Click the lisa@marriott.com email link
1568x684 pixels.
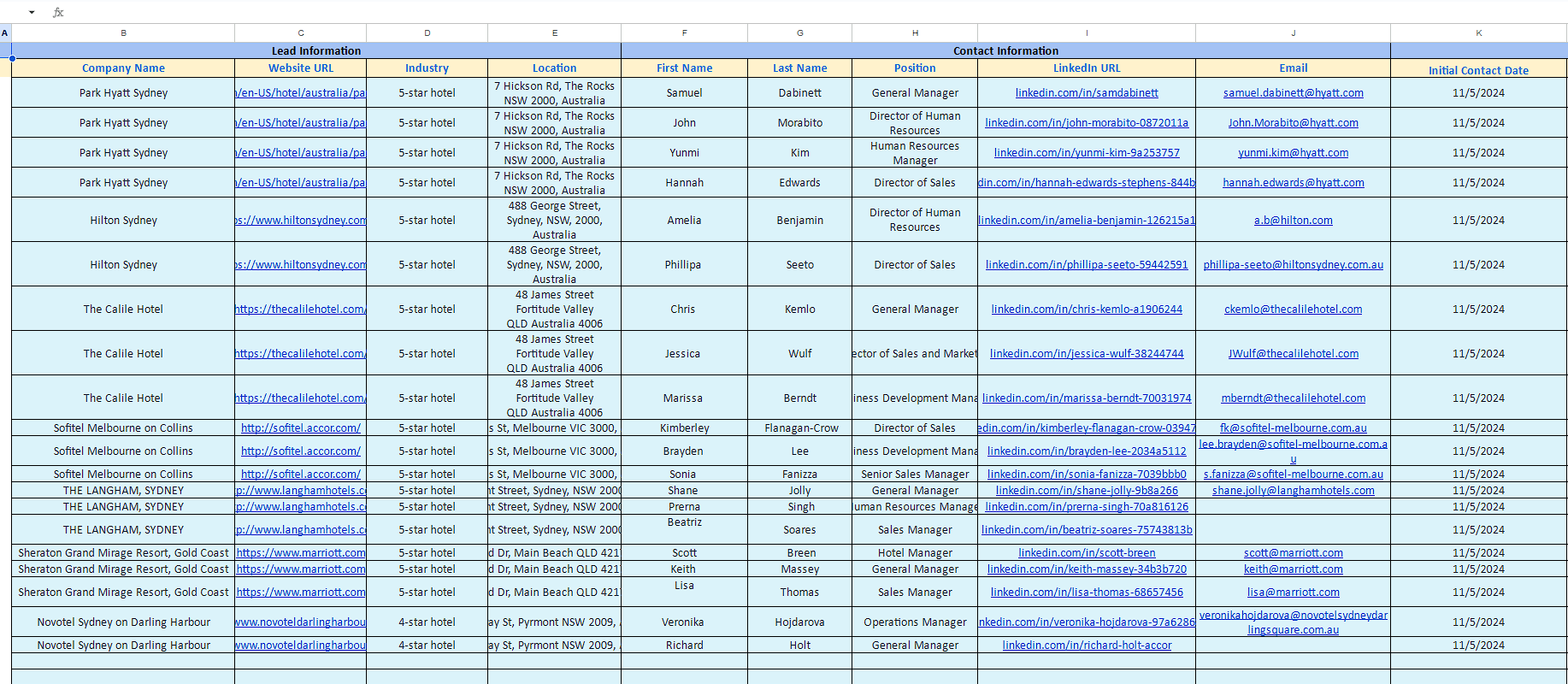1294,593
